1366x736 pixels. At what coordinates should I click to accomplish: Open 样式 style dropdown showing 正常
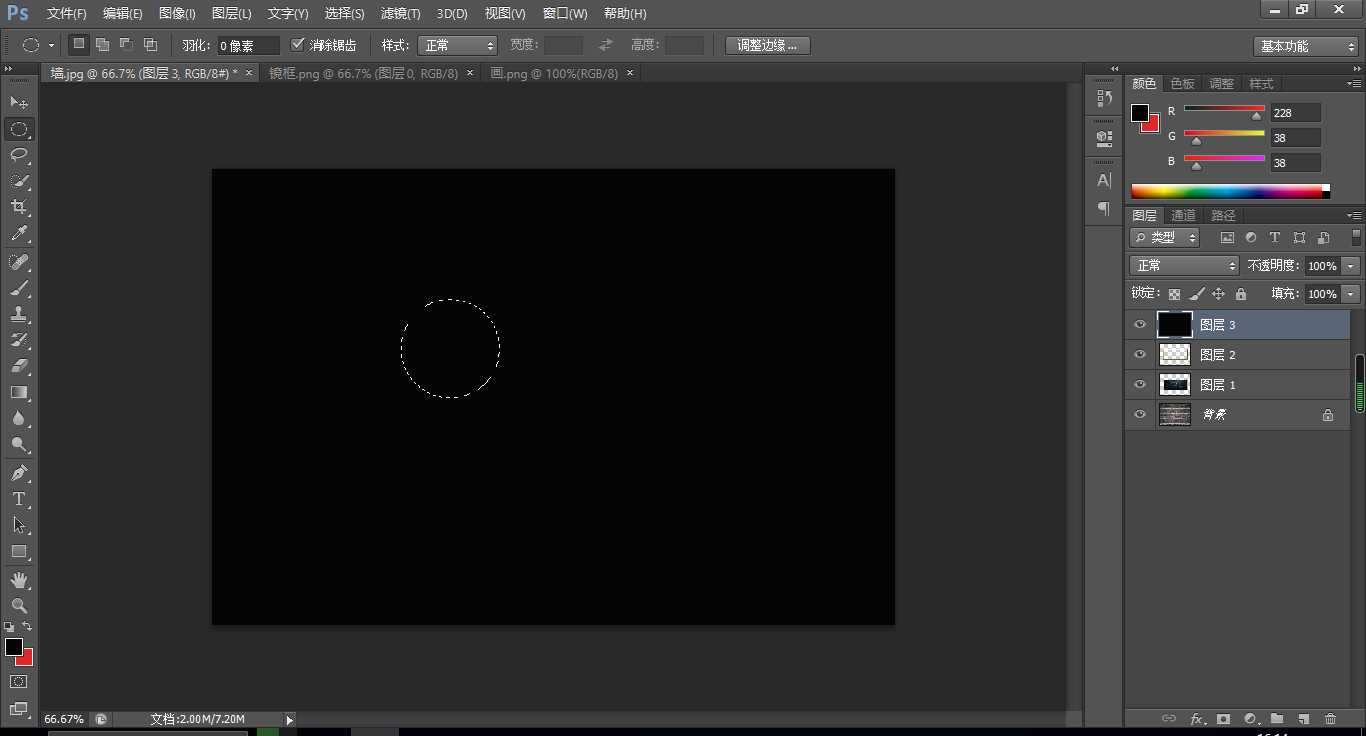pyautogui.click(x=457, y=45)
